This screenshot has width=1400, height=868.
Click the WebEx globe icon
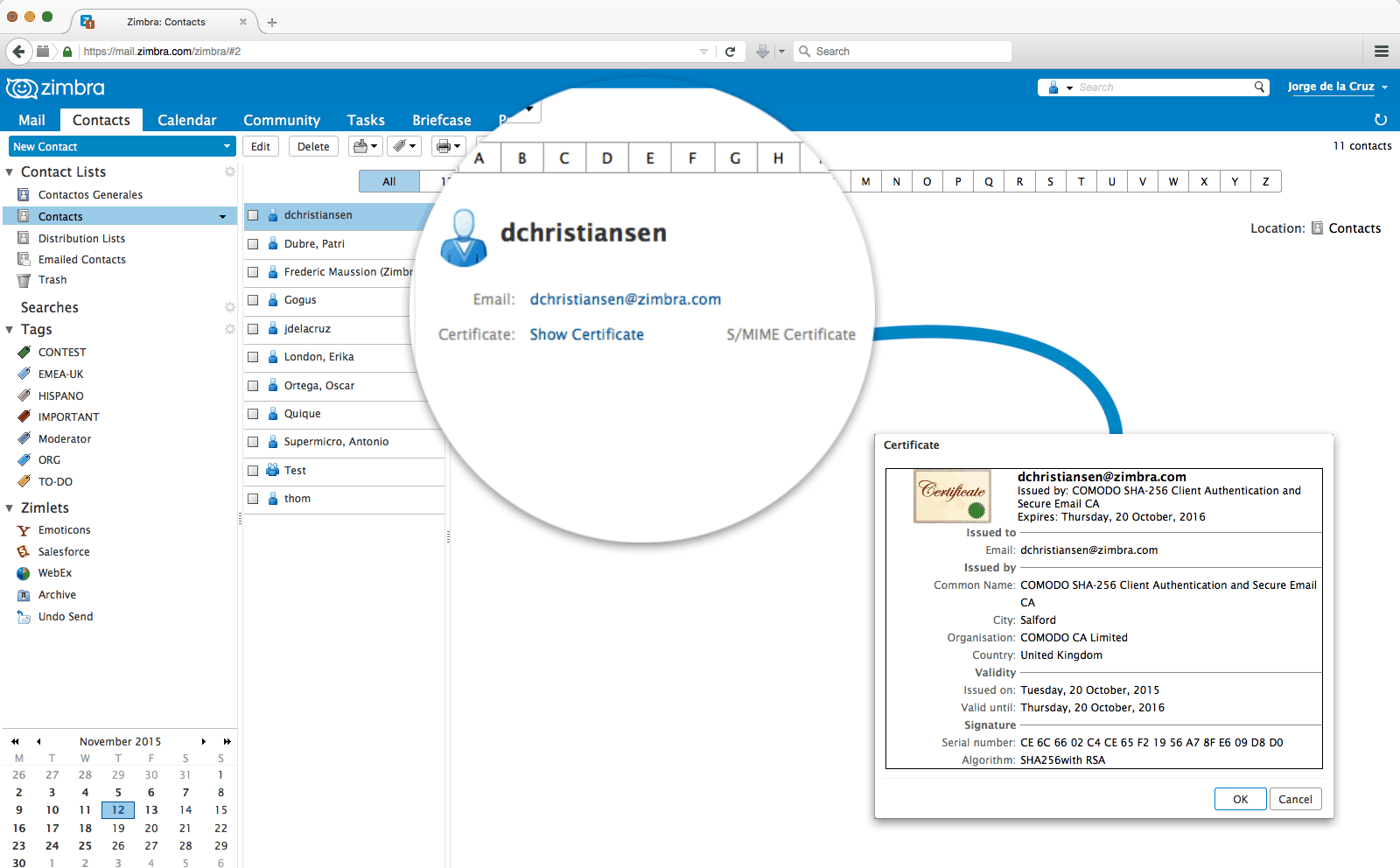tap(24, 573)
